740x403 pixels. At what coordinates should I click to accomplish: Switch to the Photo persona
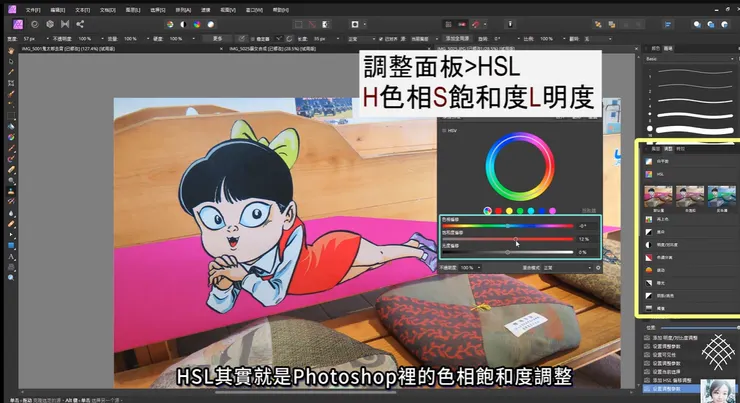18,24
